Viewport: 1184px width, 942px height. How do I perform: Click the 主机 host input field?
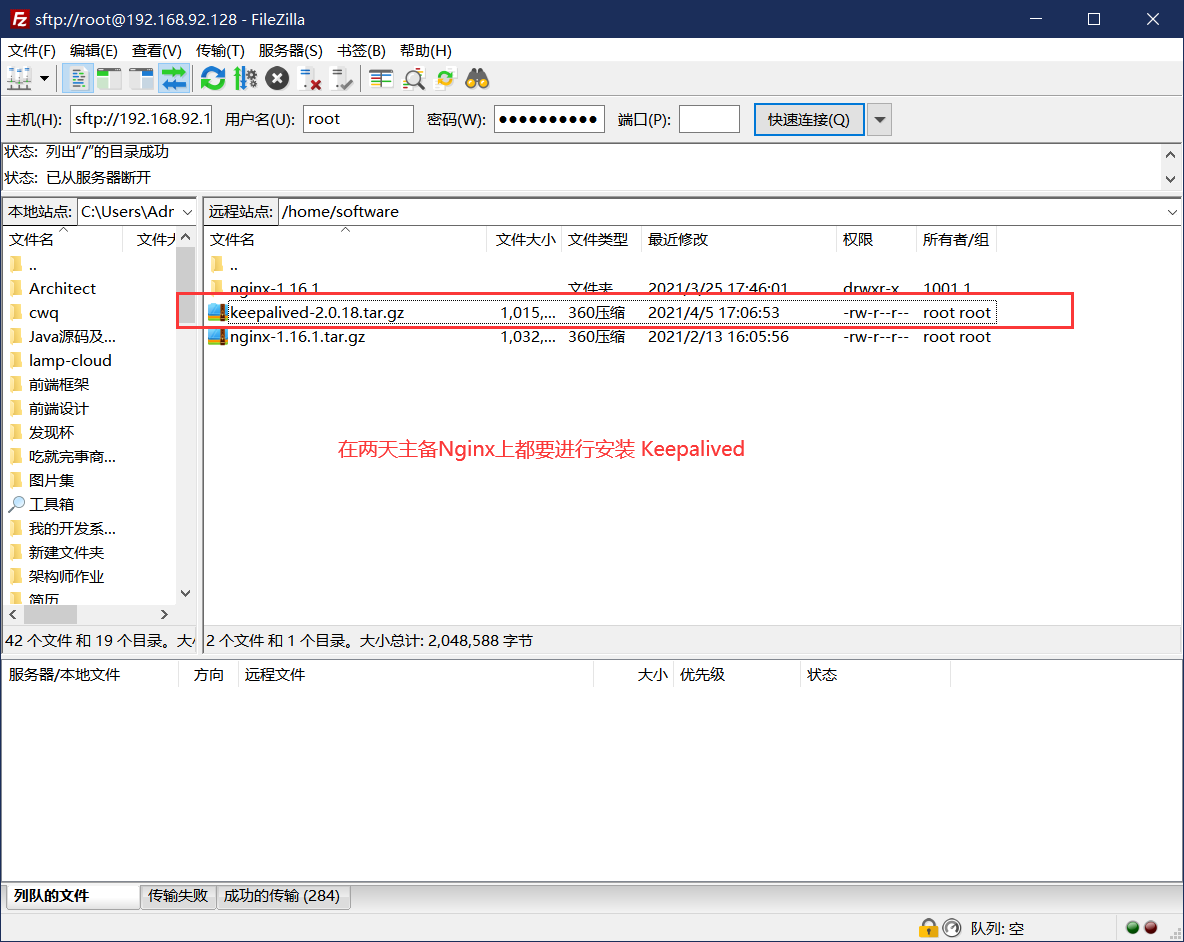pyautogui.click(x=141, y=119)
